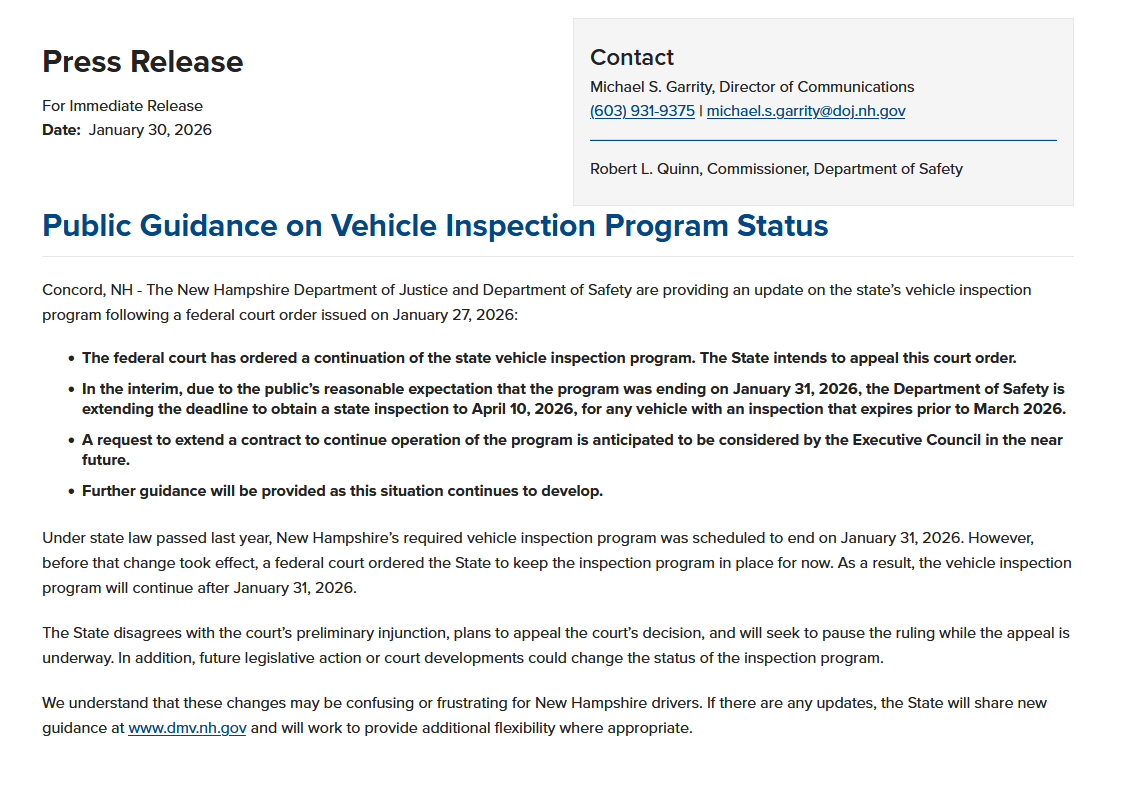Click the 'Press Release' heading
This screenshot has height=789, width=1141.
[143, 62]
